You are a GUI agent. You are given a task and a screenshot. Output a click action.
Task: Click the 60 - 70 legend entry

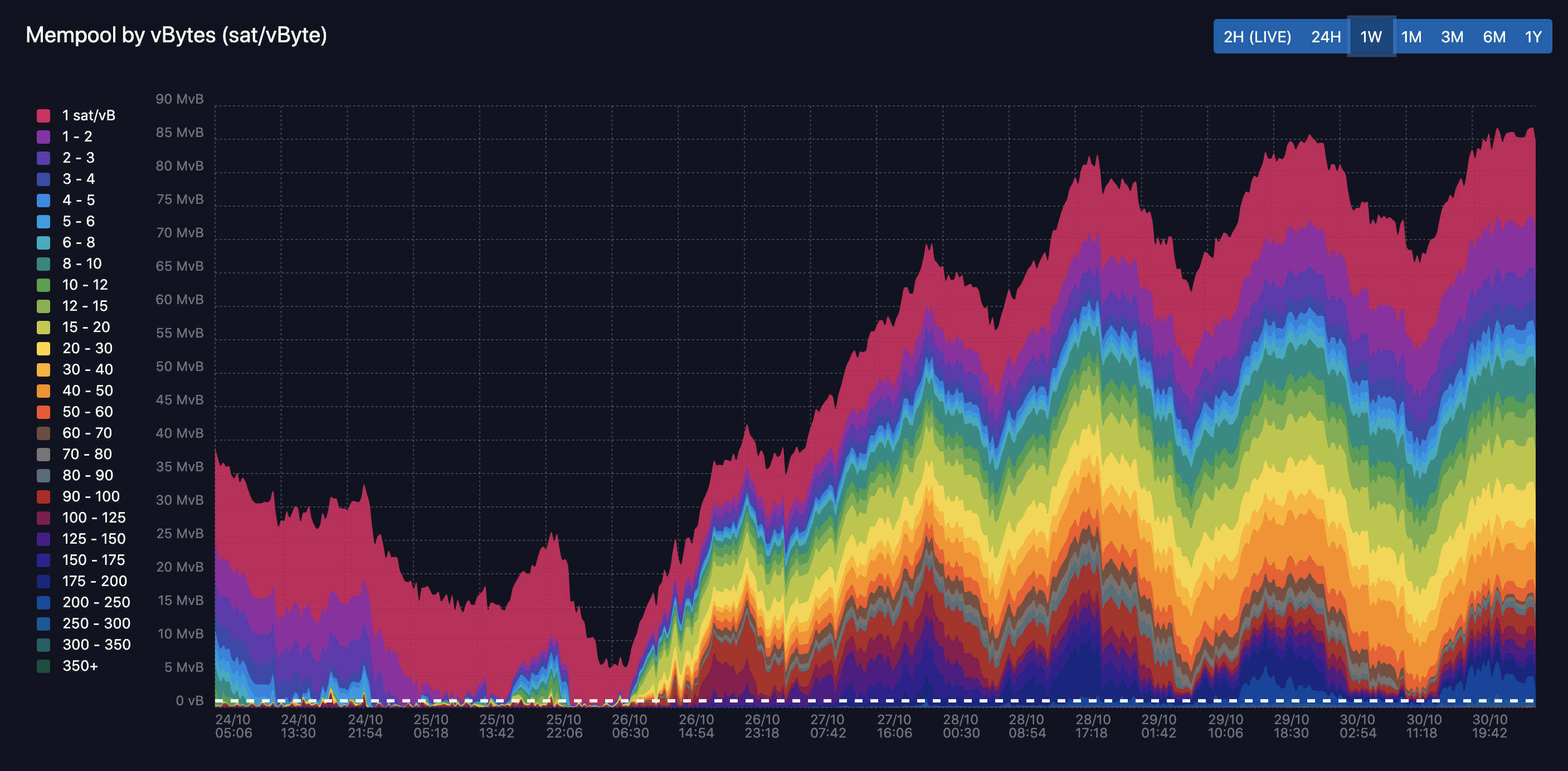tap(75, 433)
